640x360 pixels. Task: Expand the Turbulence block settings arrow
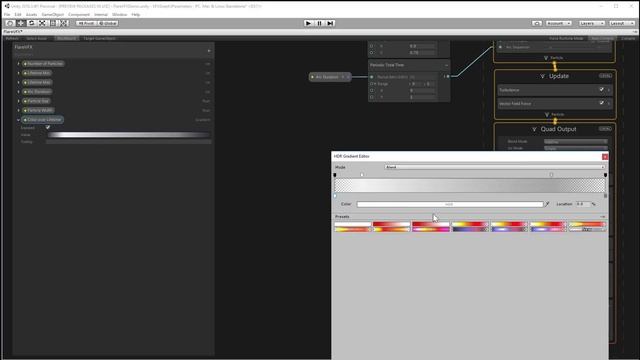coord(609,90)
